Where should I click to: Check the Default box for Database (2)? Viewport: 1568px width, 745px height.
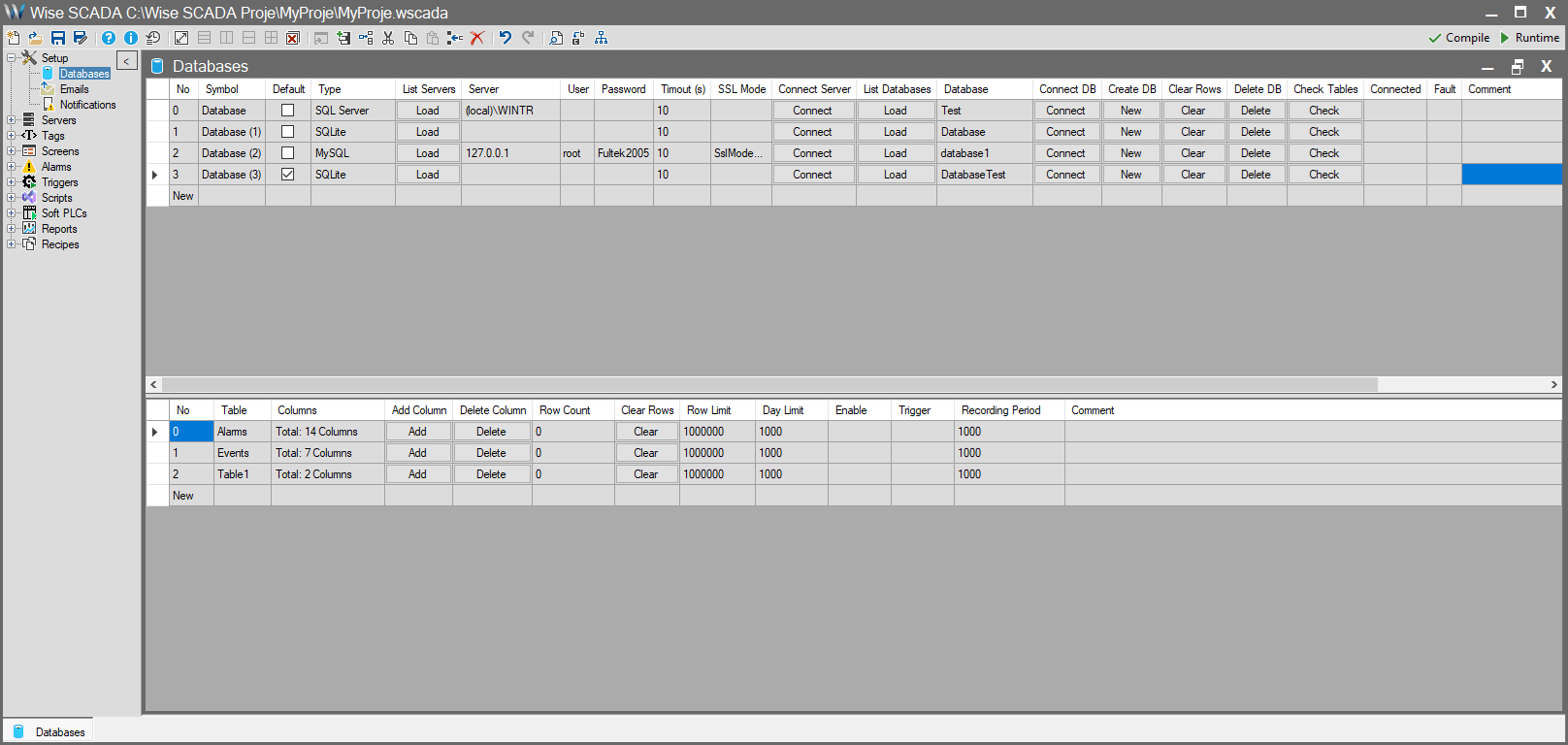[287, 153]
